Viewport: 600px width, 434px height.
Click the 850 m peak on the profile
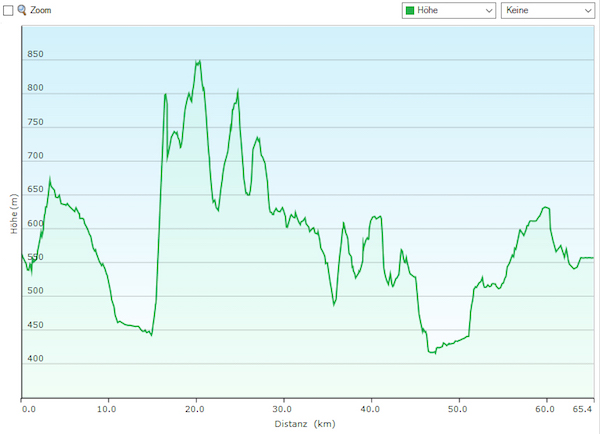pyautogui.click(x=198, y=61)
